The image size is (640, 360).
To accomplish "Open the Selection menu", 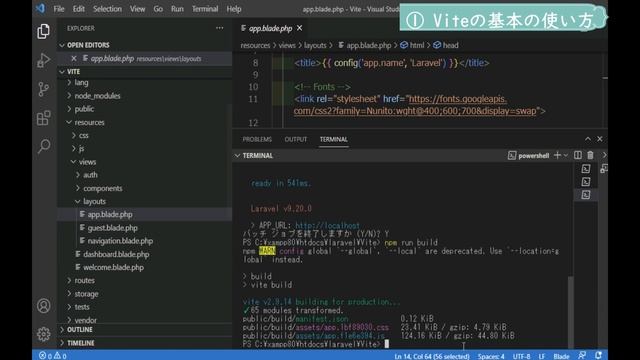I will point(107,9).
